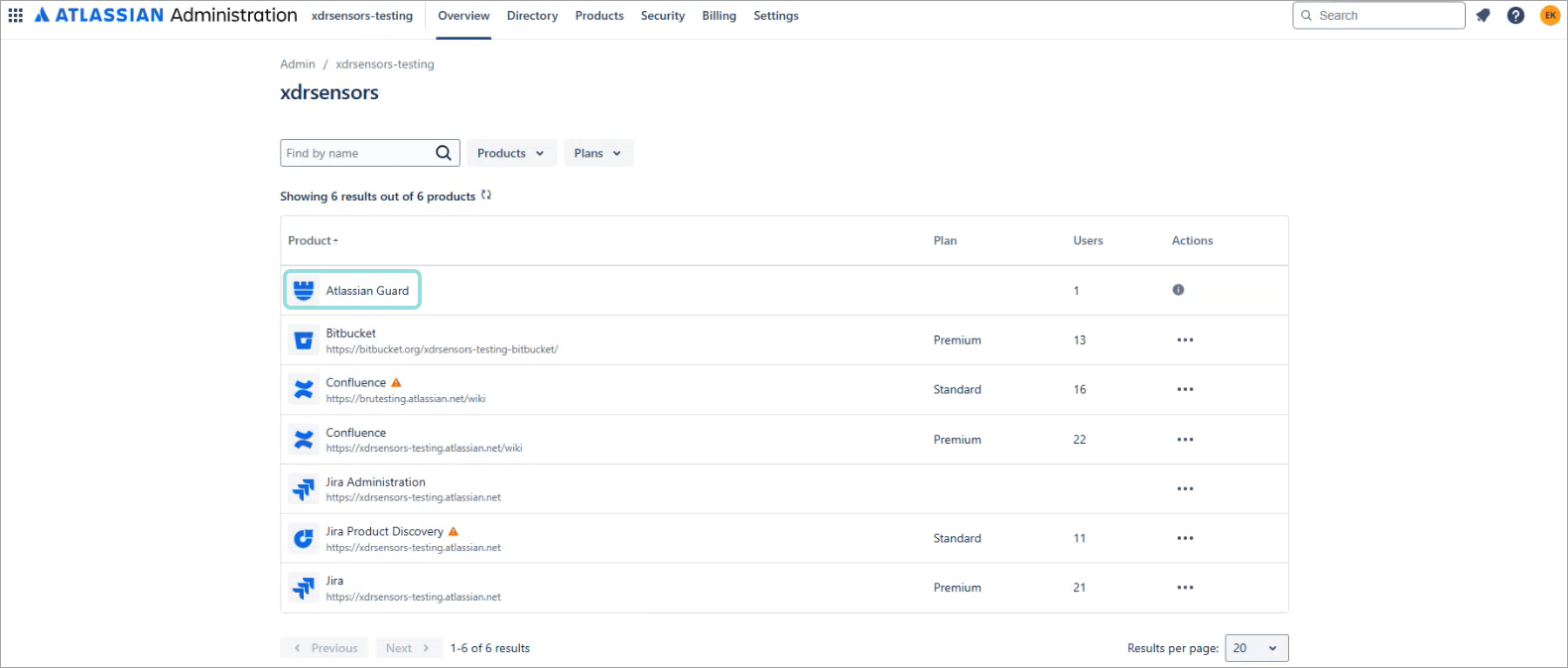Click the 'Showing 6 results' summary text

tap(377, 197)
